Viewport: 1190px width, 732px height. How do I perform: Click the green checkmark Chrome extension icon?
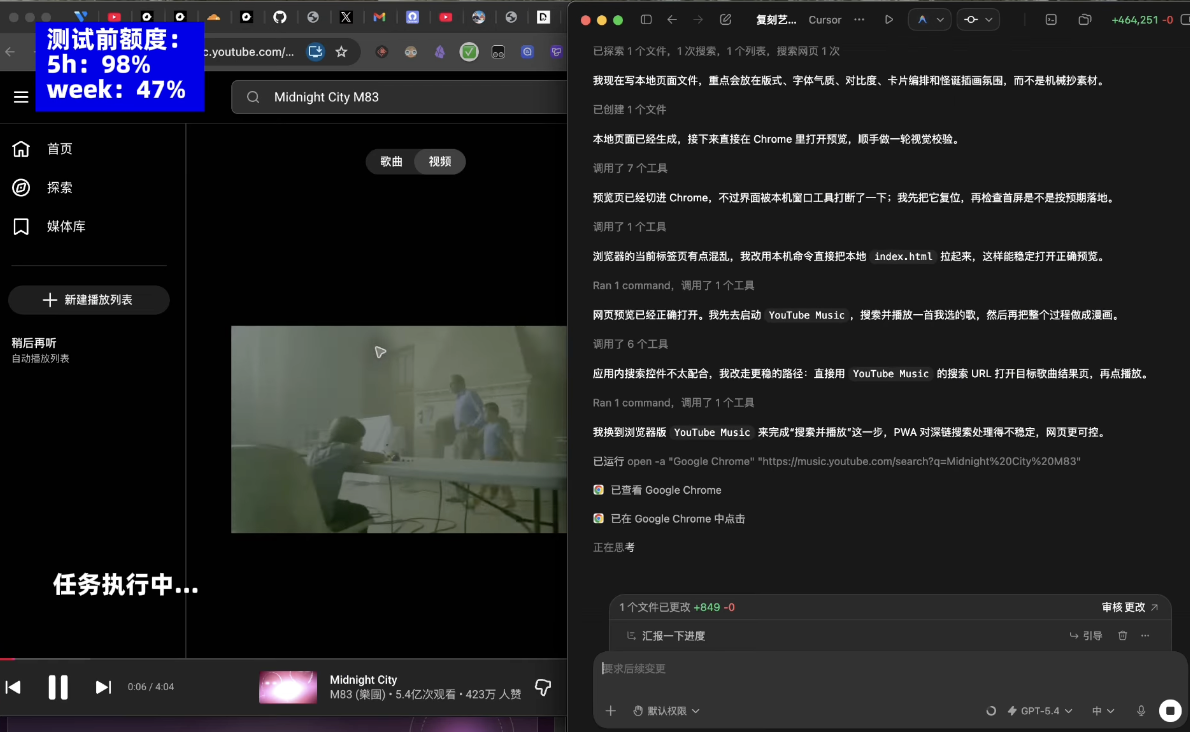point(469,52)
